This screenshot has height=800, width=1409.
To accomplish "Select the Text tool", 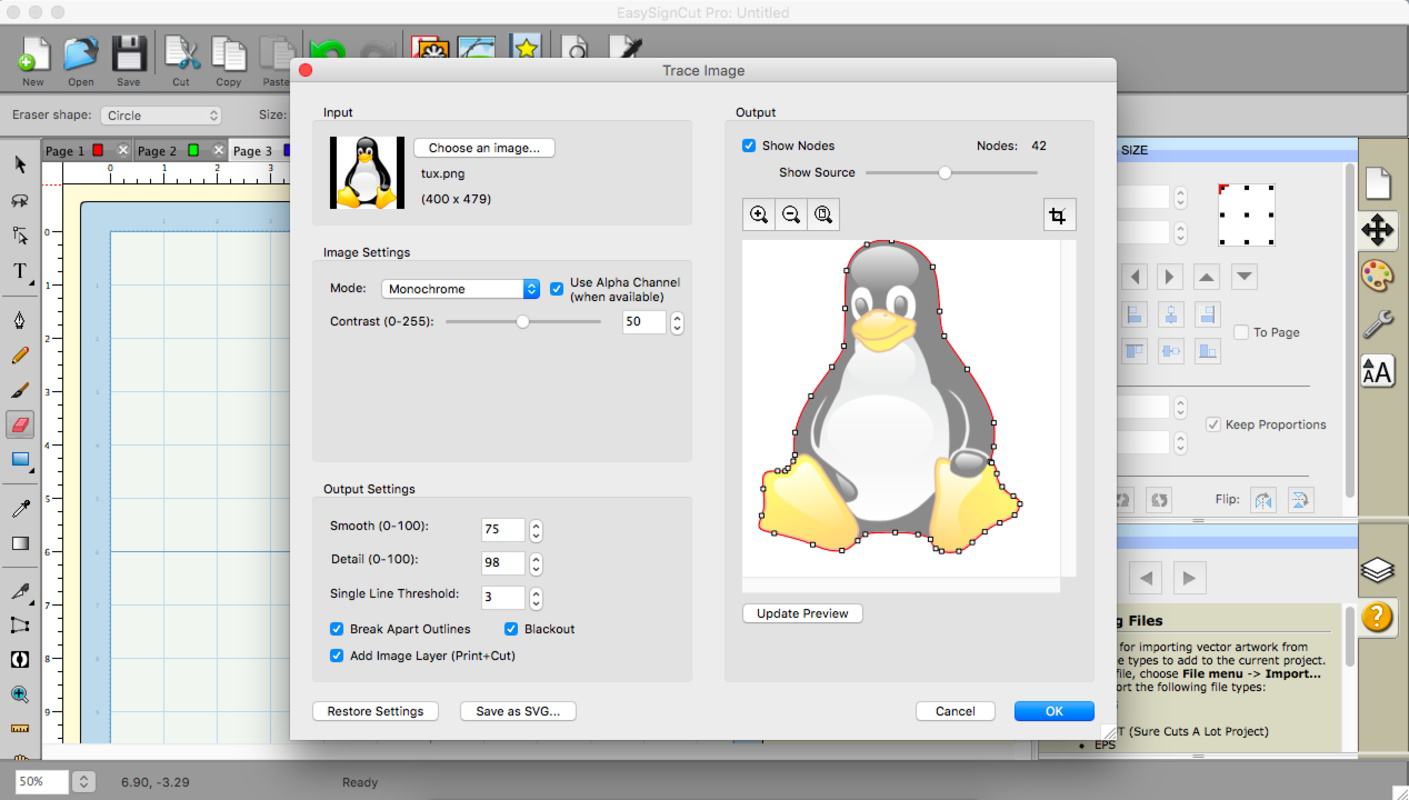I will [20, 271].
